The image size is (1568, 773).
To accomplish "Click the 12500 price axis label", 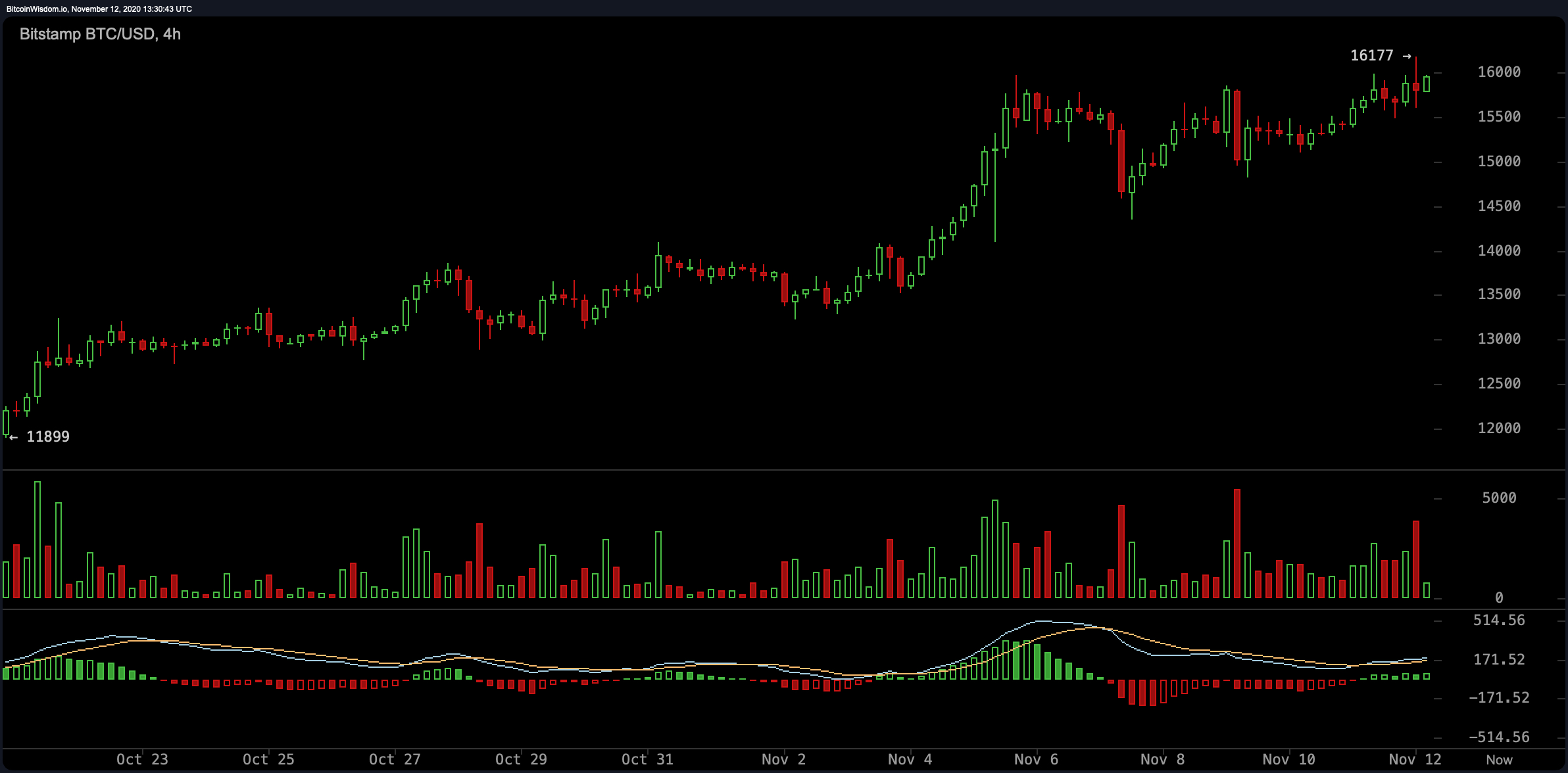I will (1499, 384).
